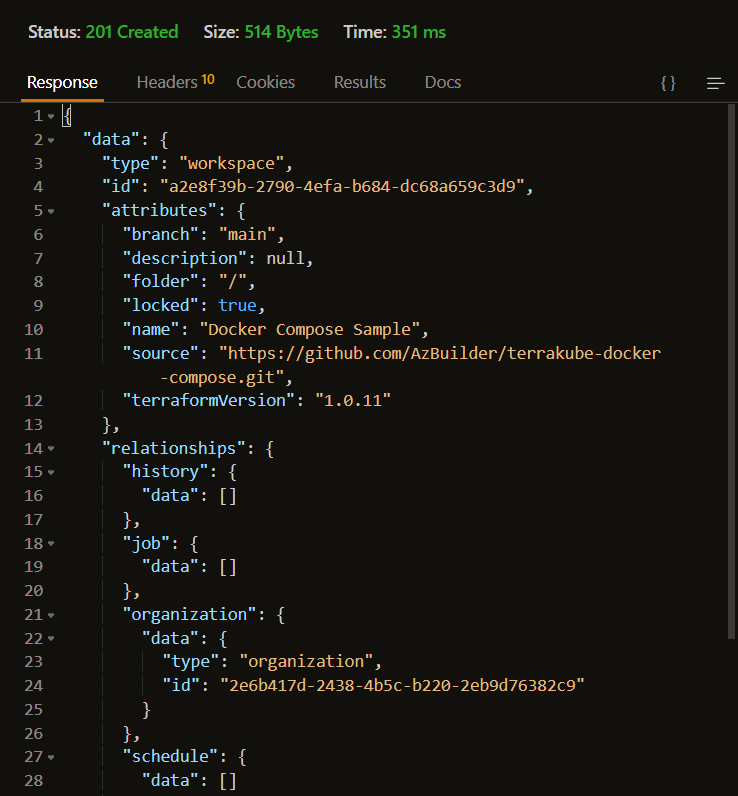Collapse the "schedule" object on line 27
The width and height of the screenshot is (738, 796).
(51, 757)
